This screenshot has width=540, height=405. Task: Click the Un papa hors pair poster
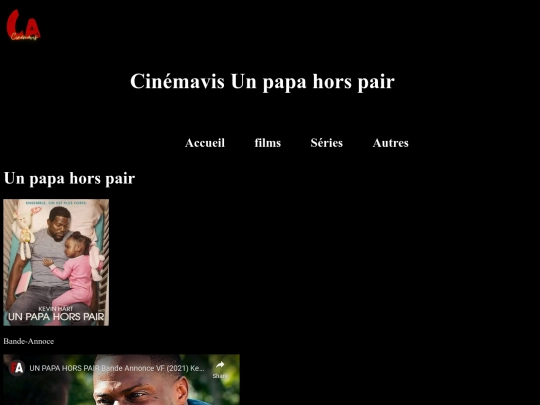56,262
